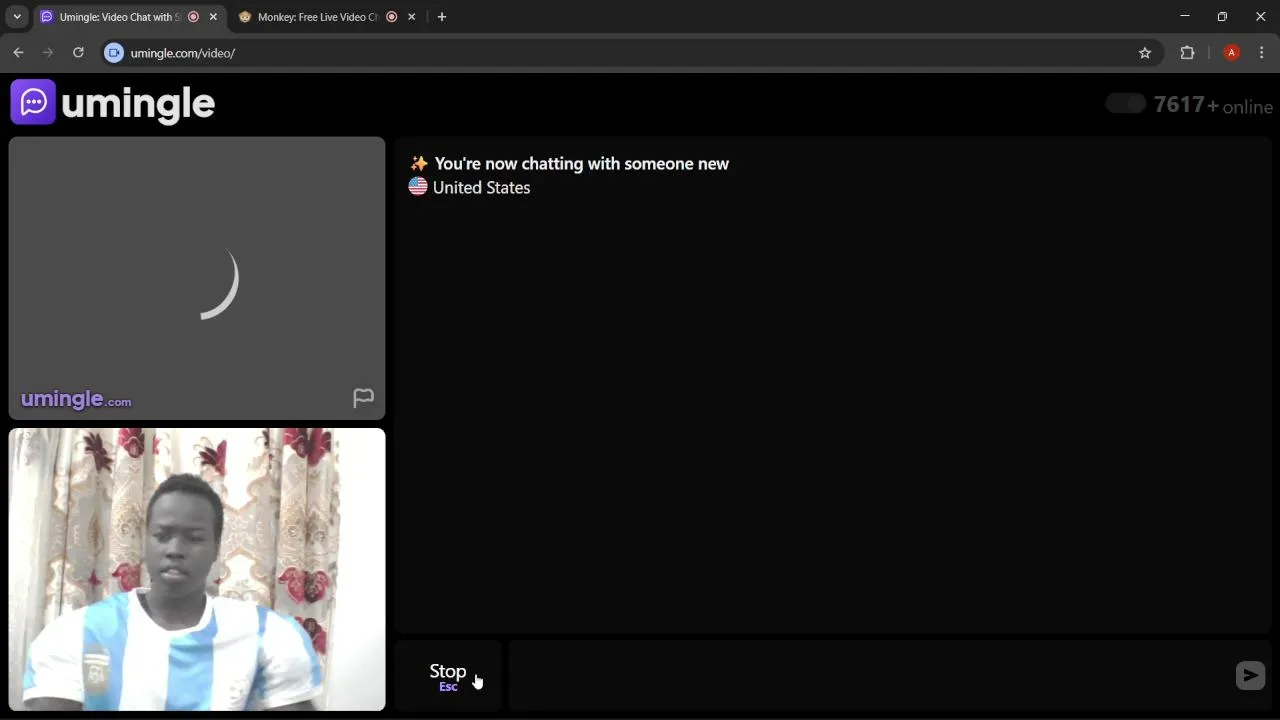Click the local webcam video preview
The width and height of the screenshot is (1280, 720).
(x=197, y=570)
